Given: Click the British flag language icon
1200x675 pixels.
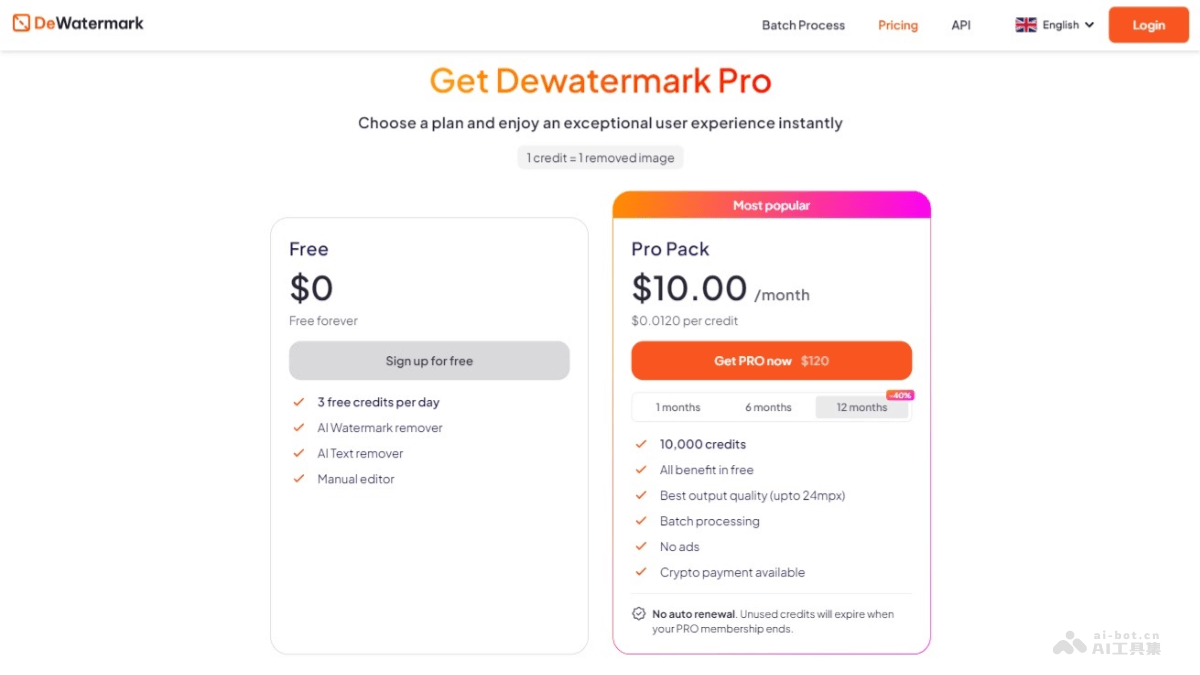Looking at the screenshot, I should [x=1026, y=24].
